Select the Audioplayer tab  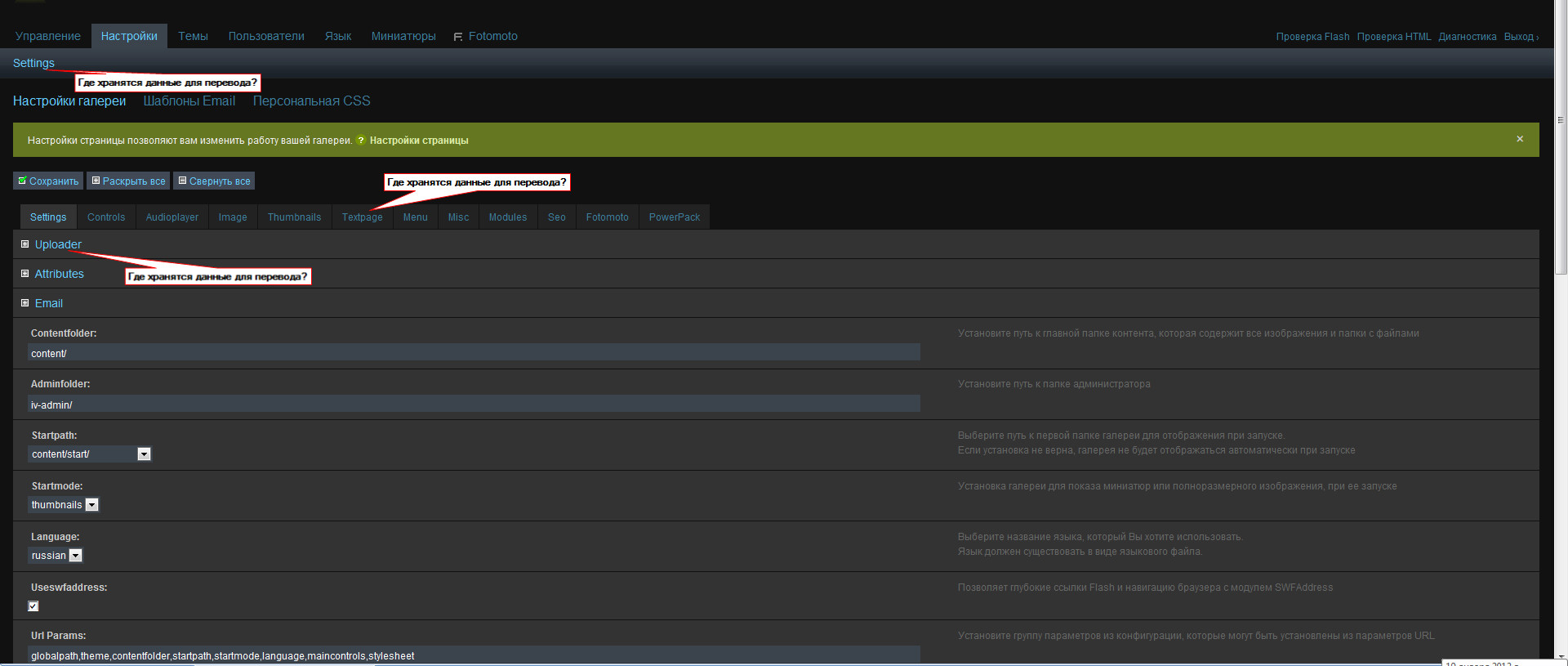[172, 217]
